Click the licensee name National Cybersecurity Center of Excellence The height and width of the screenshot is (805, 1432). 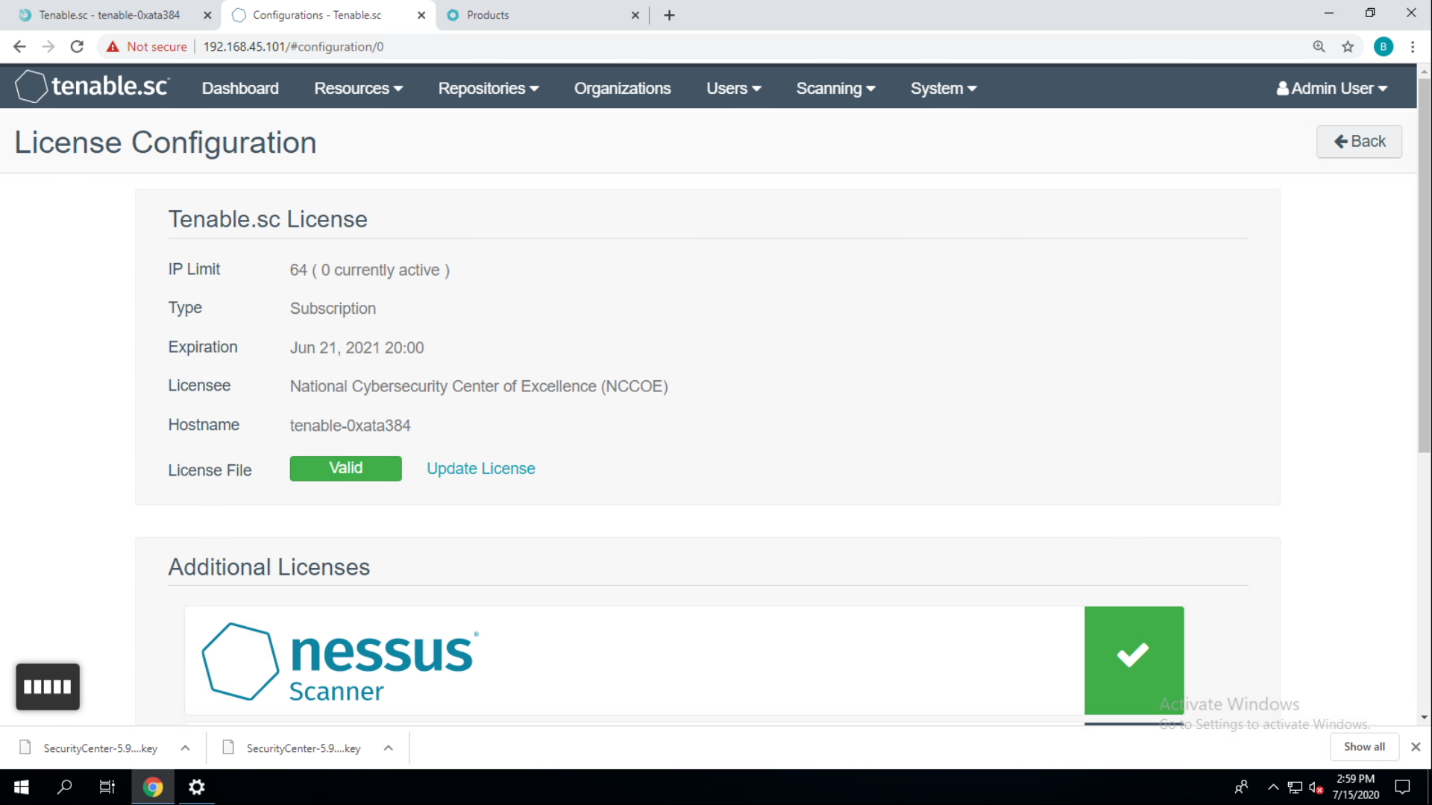479,386
